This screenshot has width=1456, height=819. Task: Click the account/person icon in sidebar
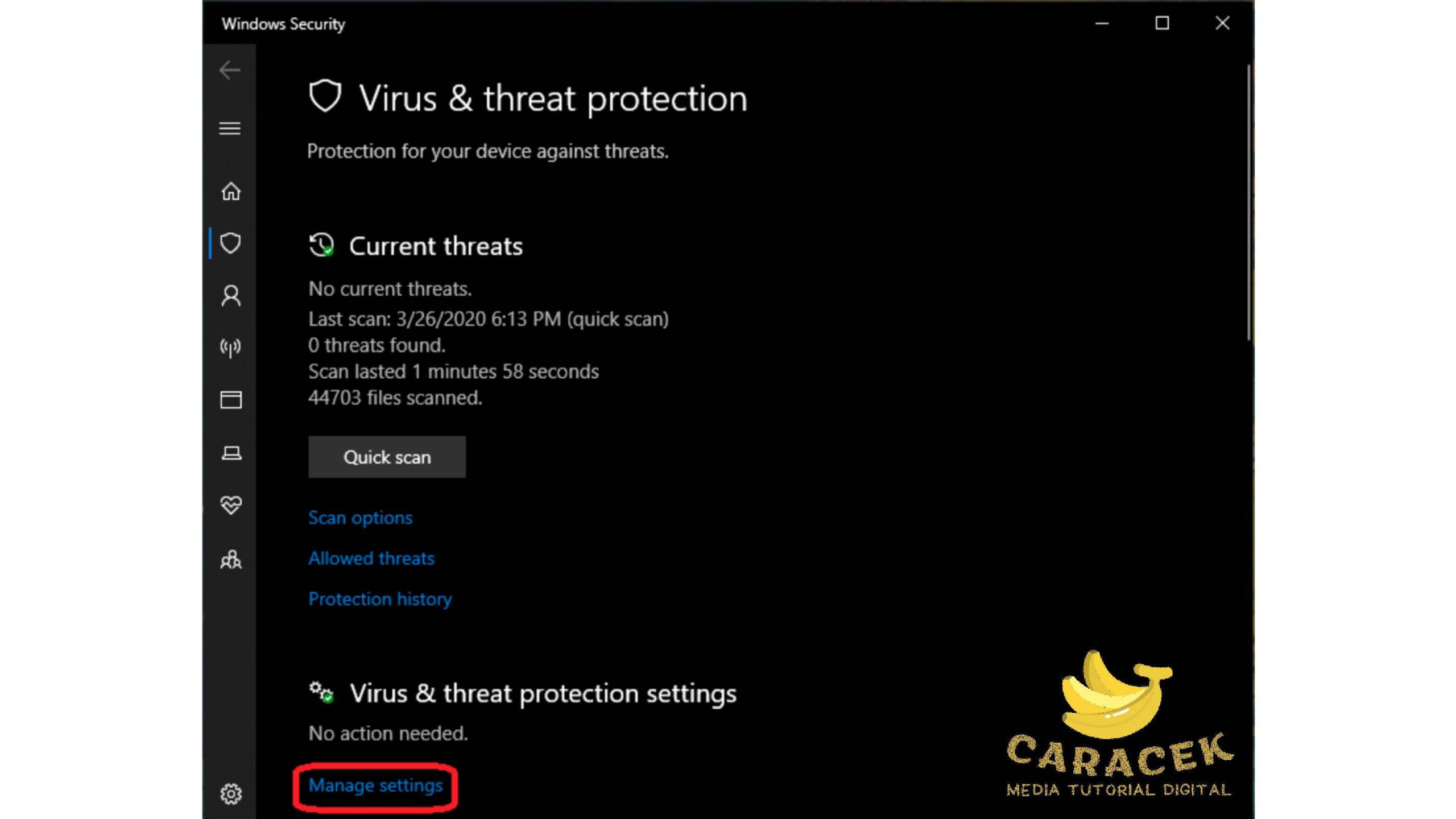[230, 295]
